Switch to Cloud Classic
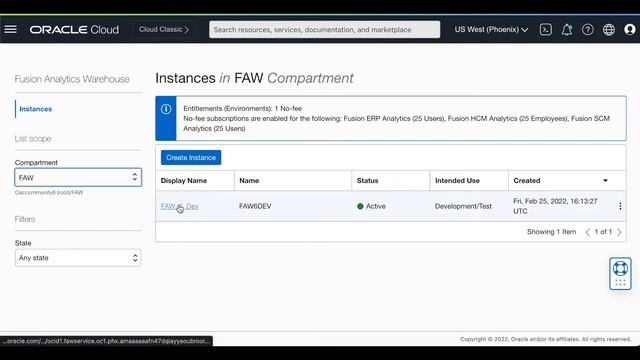Screen dimensions: 640x360 pos(163,29)
